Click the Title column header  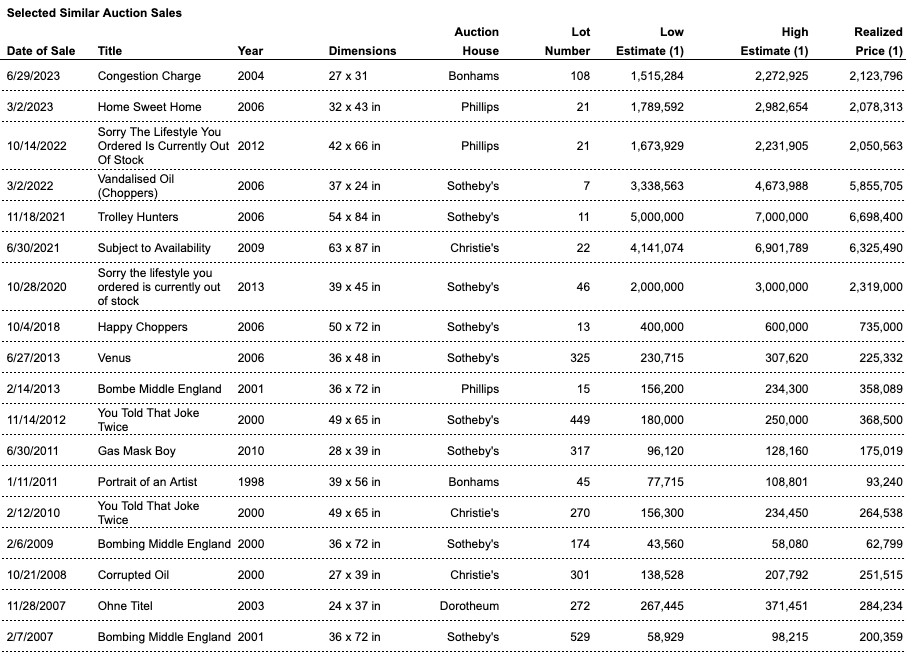point(110,51)
